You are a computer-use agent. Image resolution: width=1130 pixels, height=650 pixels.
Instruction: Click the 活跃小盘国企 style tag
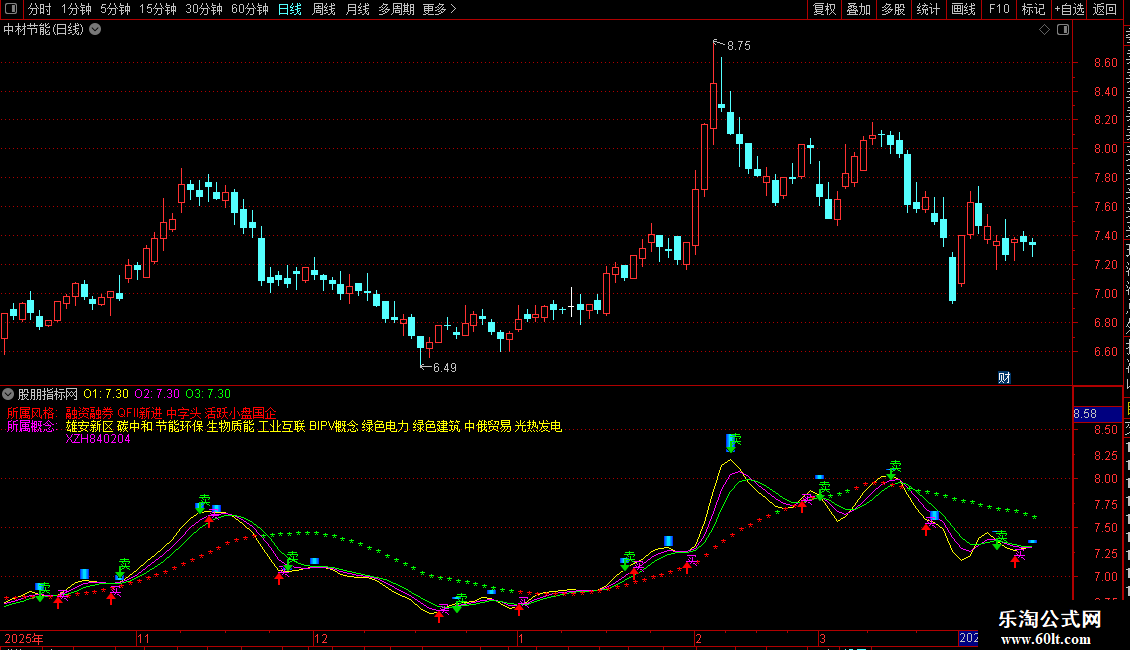click(x=241, y=413)
